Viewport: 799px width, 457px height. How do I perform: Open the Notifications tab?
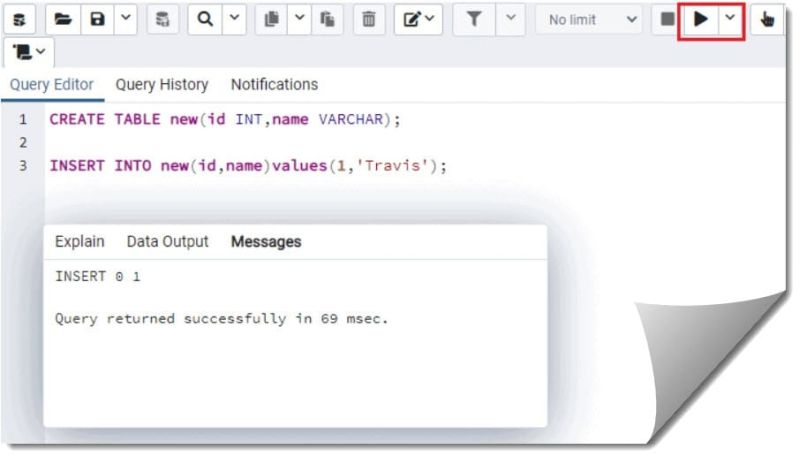point(274,85)
